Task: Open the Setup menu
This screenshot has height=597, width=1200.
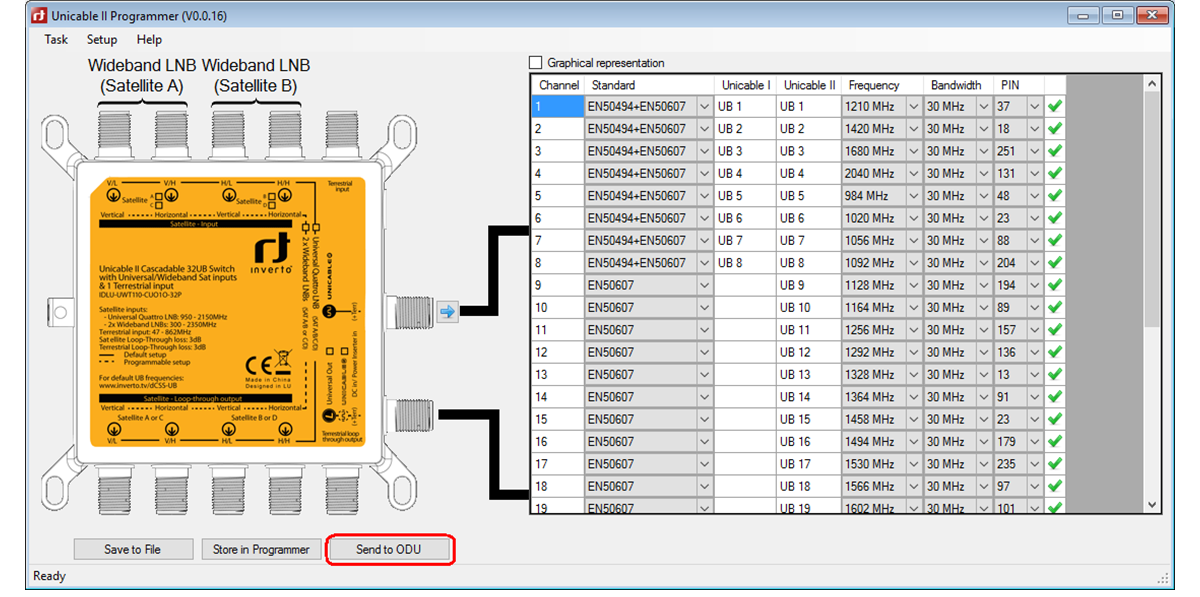Action: [x=102, y=39]
